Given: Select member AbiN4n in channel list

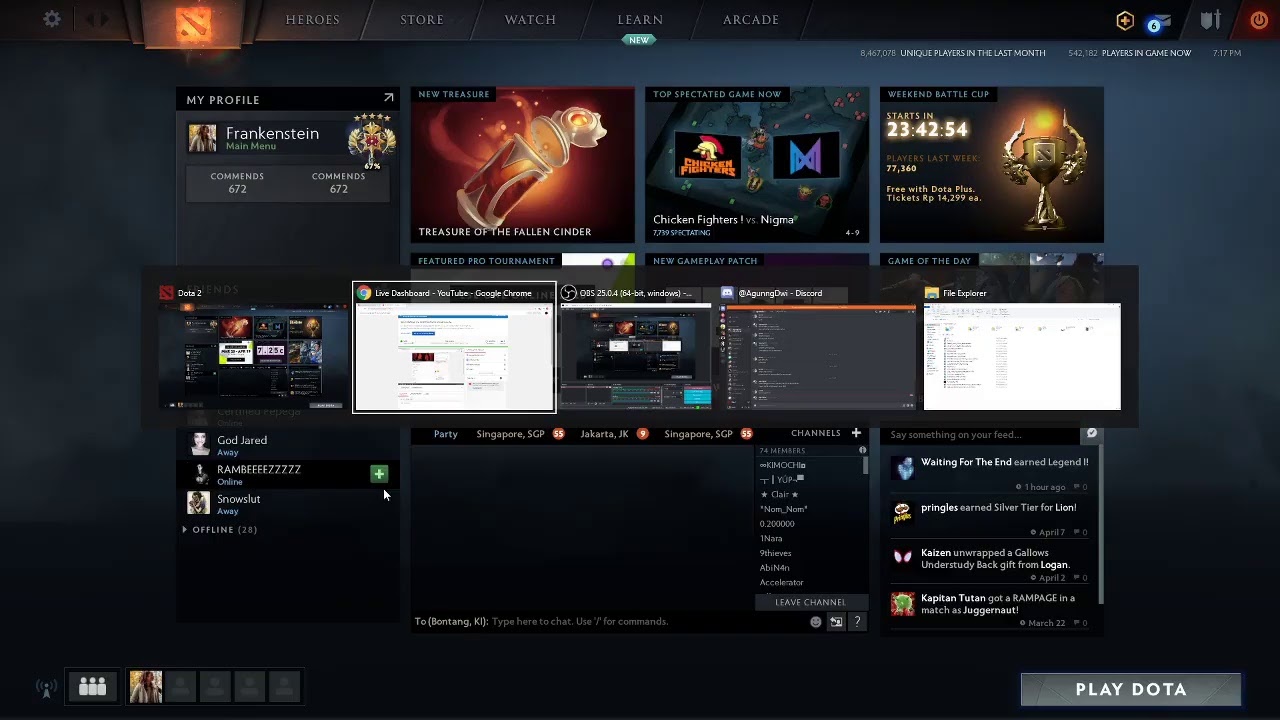Looking at the screenshot, I should click(775, 568).
